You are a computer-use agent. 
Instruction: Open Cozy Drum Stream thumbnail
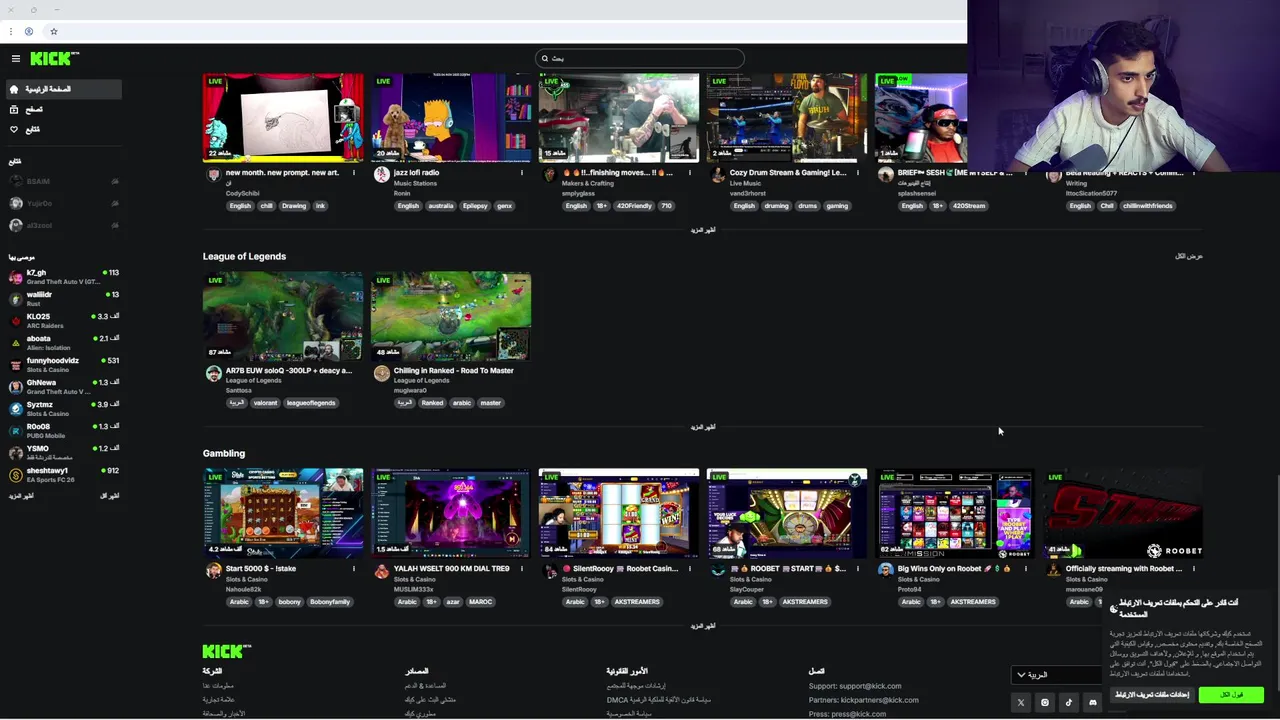click(x=787, y=117)
